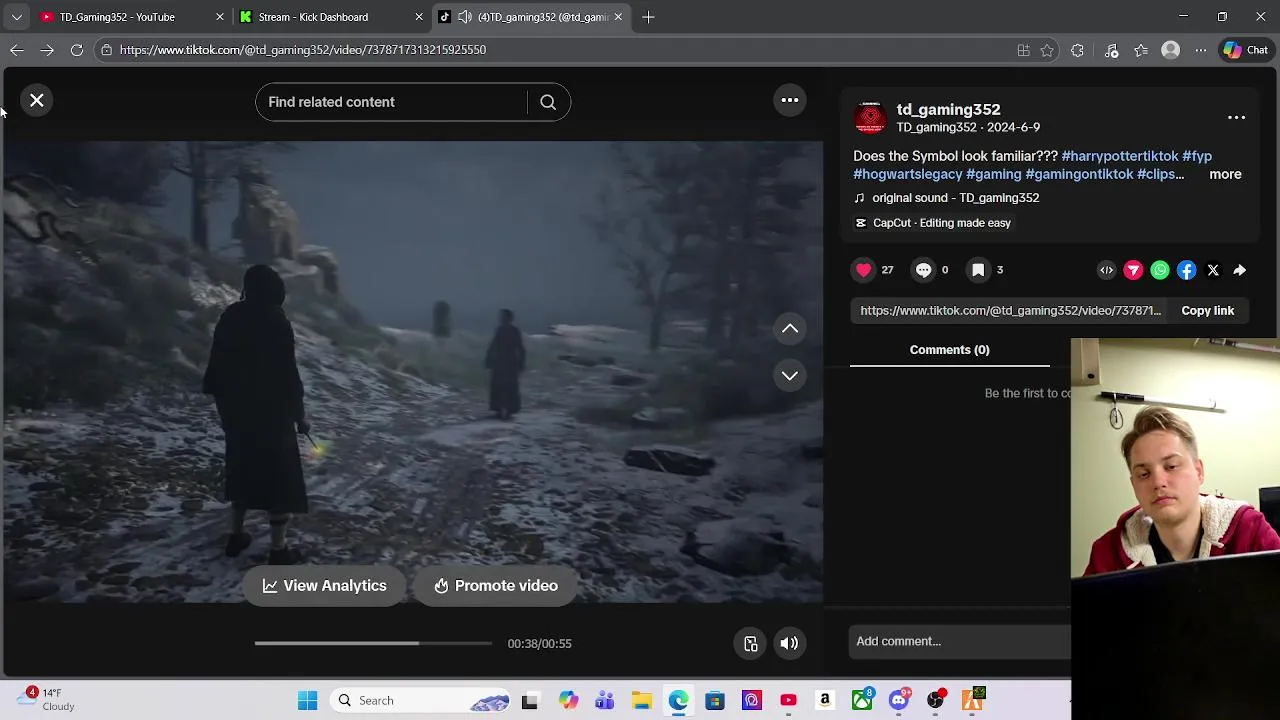Screen dimensions: 1280x720
Task: Mute the video with the speaker icon
Action: tap(789, 644)
